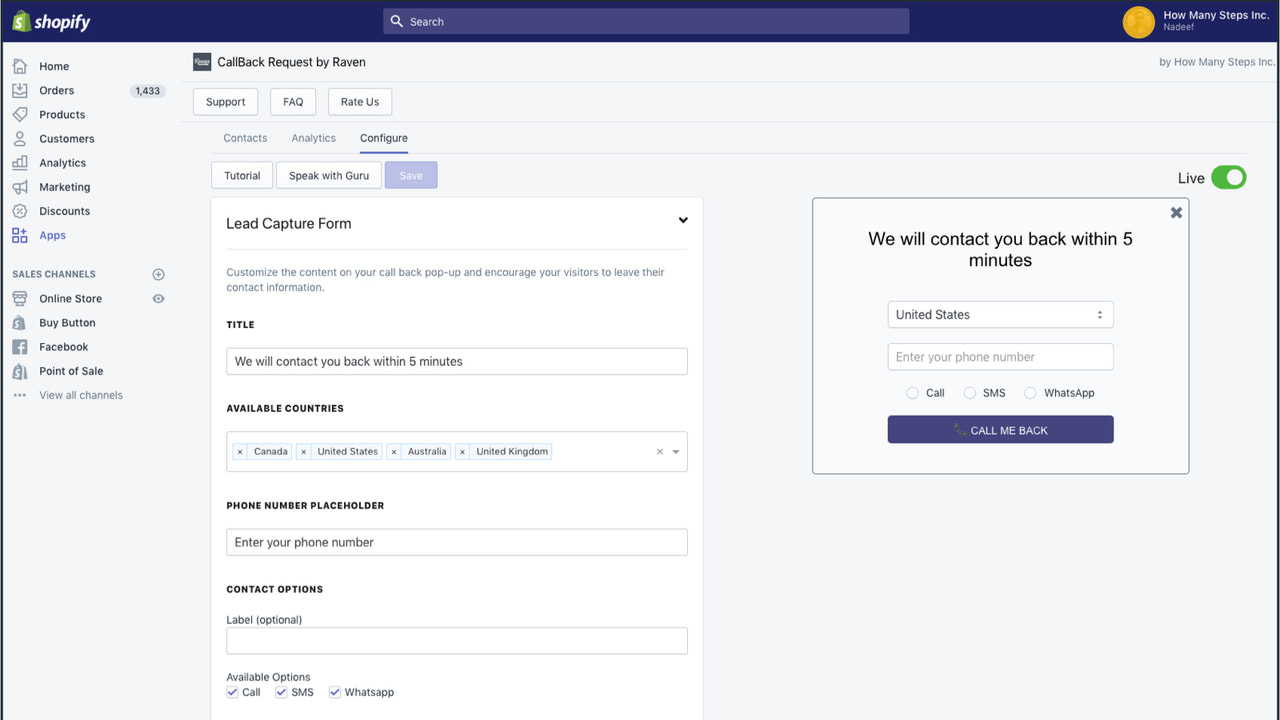Open Point of Sale channel

pyautogui.click(x=68, y=370)
